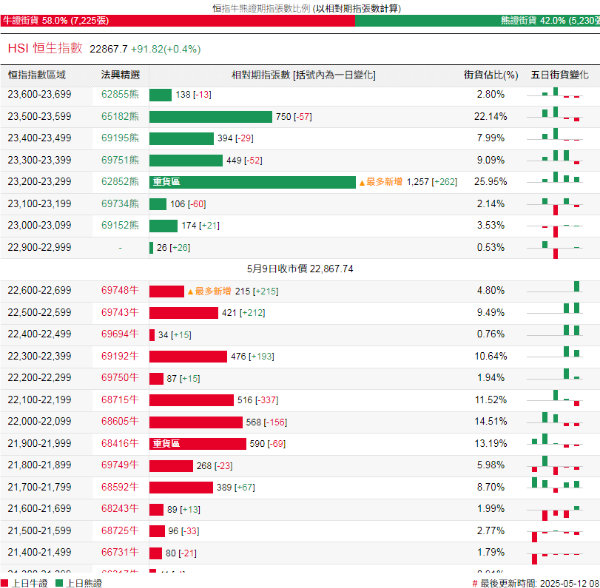Click the red bar for 516 contracts
This screenshot has height=588, width=600.
tap(191, 400)
